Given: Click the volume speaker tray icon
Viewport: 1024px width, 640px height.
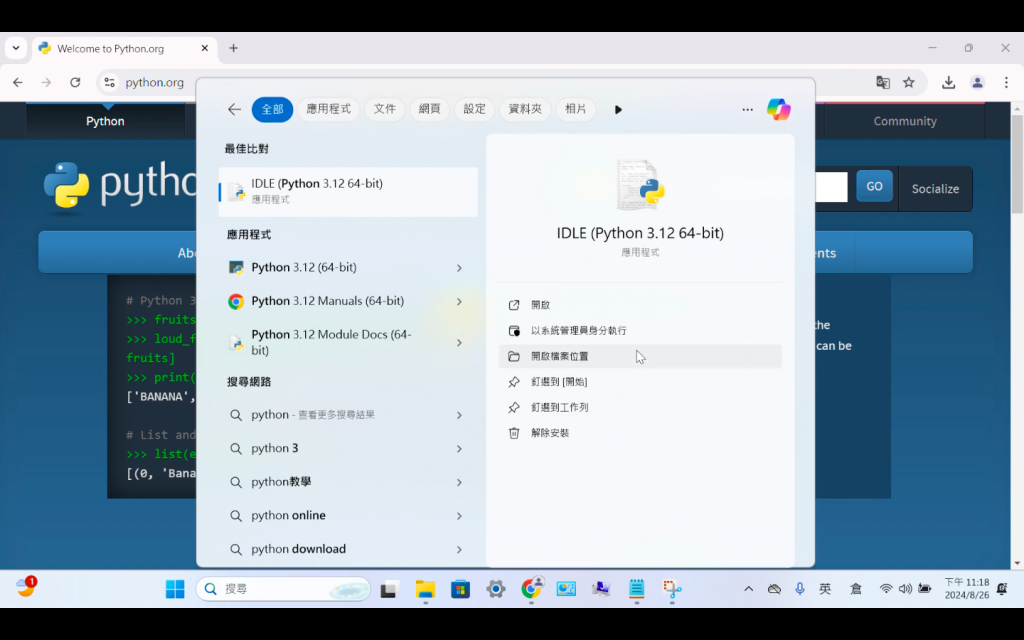Looking at the screenshot, I should pyautogui.click(x=904, y=588).
